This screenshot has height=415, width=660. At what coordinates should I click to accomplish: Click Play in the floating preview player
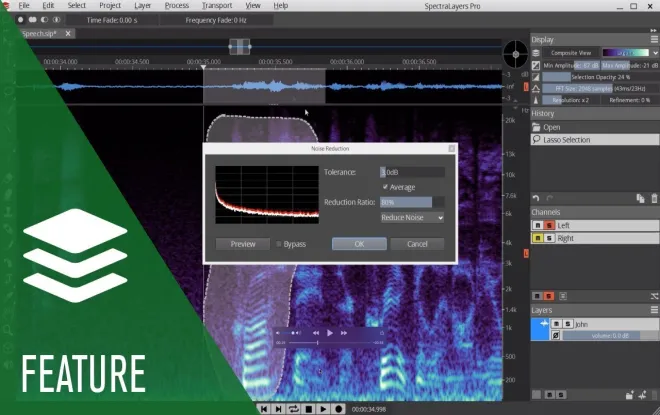point(330,333)
